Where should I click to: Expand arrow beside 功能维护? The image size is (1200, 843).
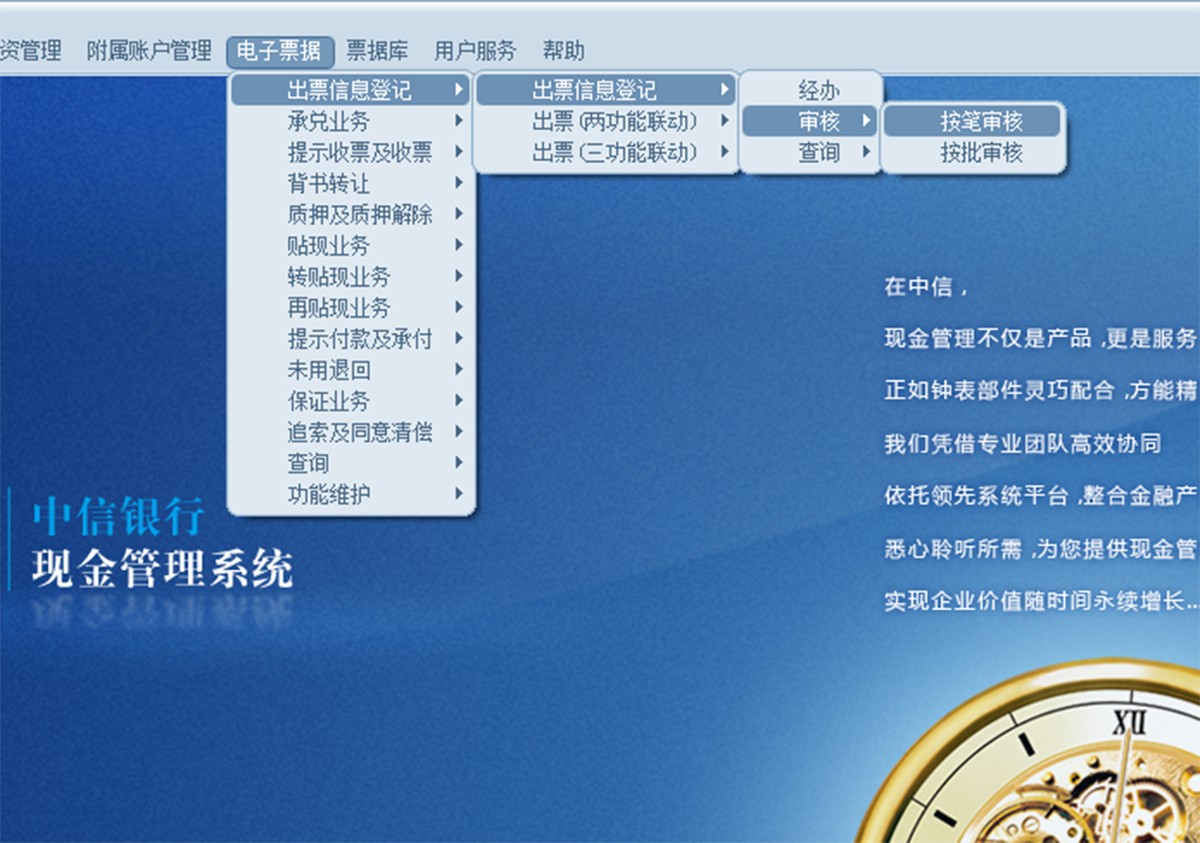(458, 493)
